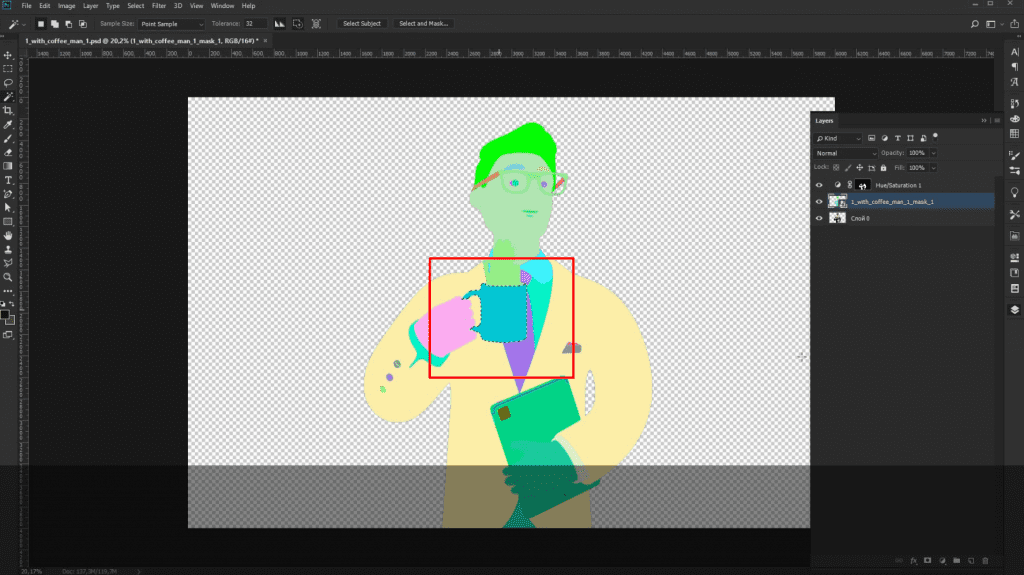The image size is (1024, 575).
Task: Open the Kind filter dropdown
Action: pos(839,139)
